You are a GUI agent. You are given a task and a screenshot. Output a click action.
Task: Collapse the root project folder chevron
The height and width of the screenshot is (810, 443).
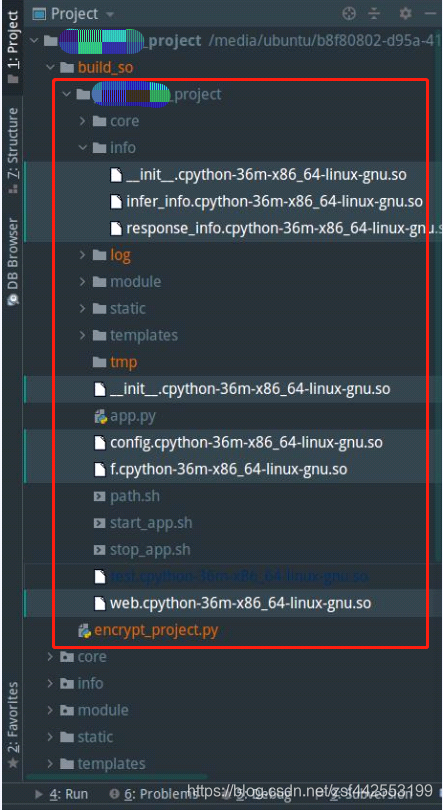coord(35,41)
